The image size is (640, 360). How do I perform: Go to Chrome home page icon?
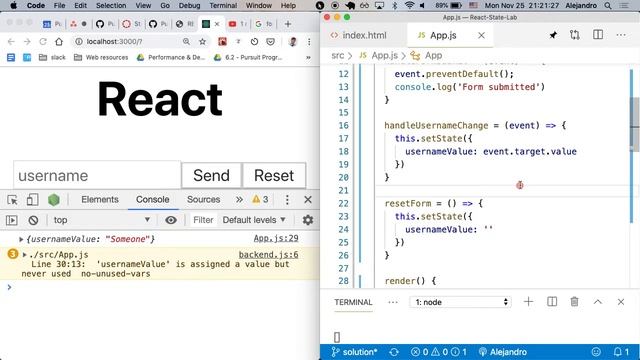click(59, 42)
